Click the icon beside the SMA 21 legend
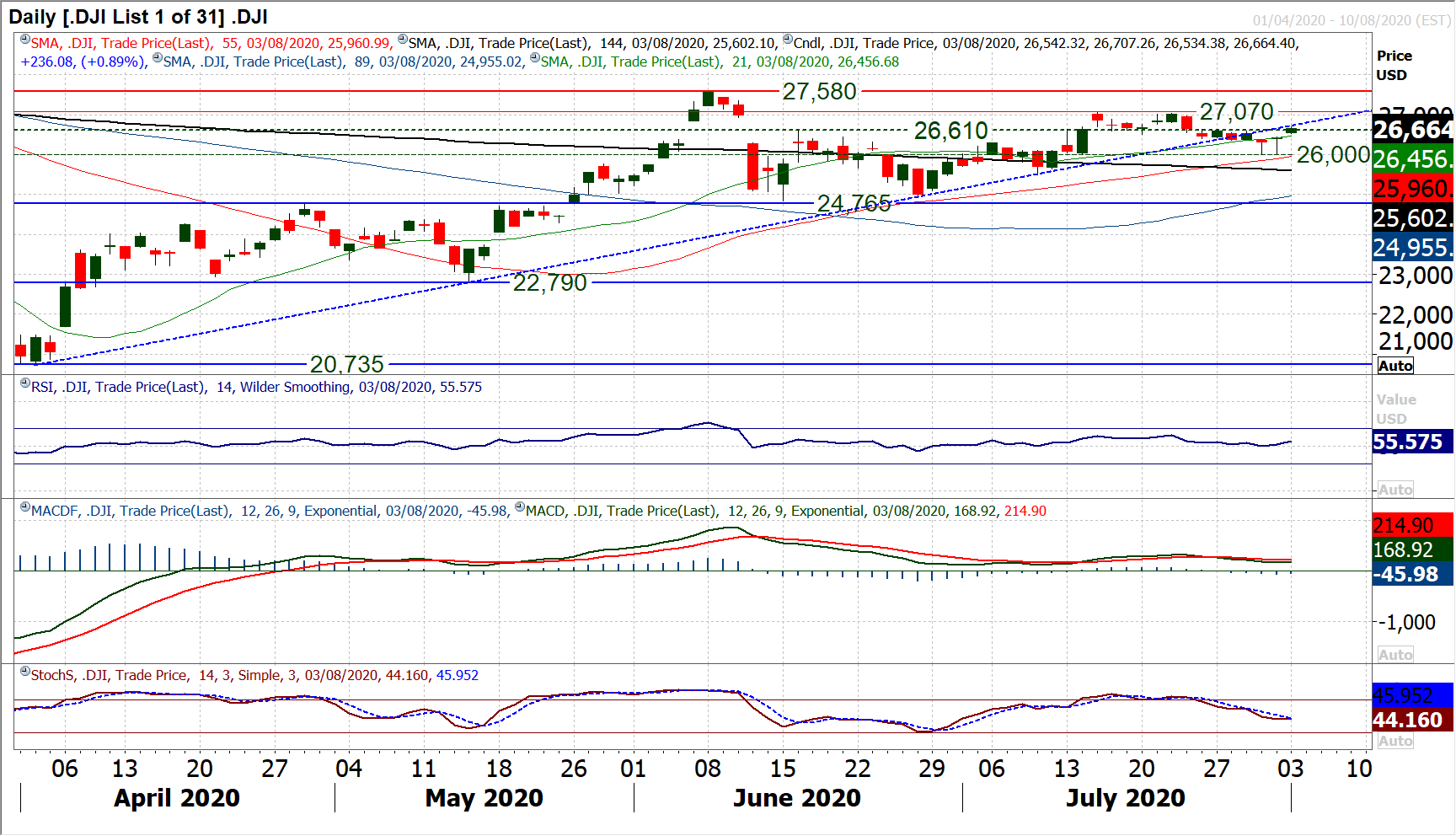Viewport: 1456px width, 836px height. click(535, 58)
